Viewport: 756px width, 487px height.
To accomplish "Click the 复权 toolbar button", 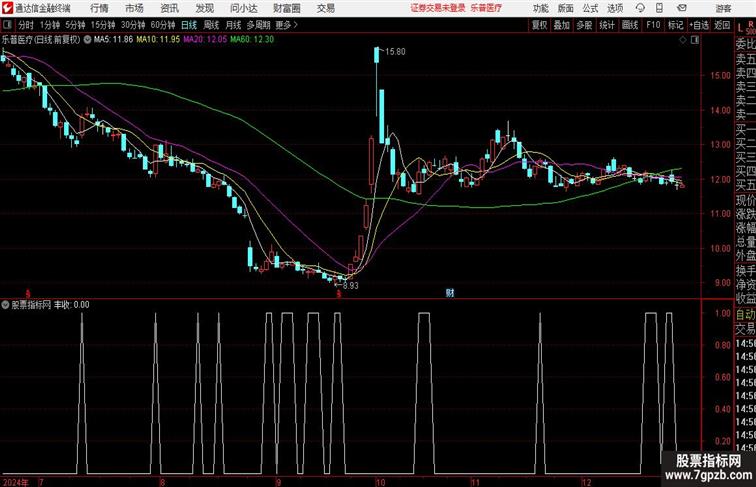I will click(540, 25).
